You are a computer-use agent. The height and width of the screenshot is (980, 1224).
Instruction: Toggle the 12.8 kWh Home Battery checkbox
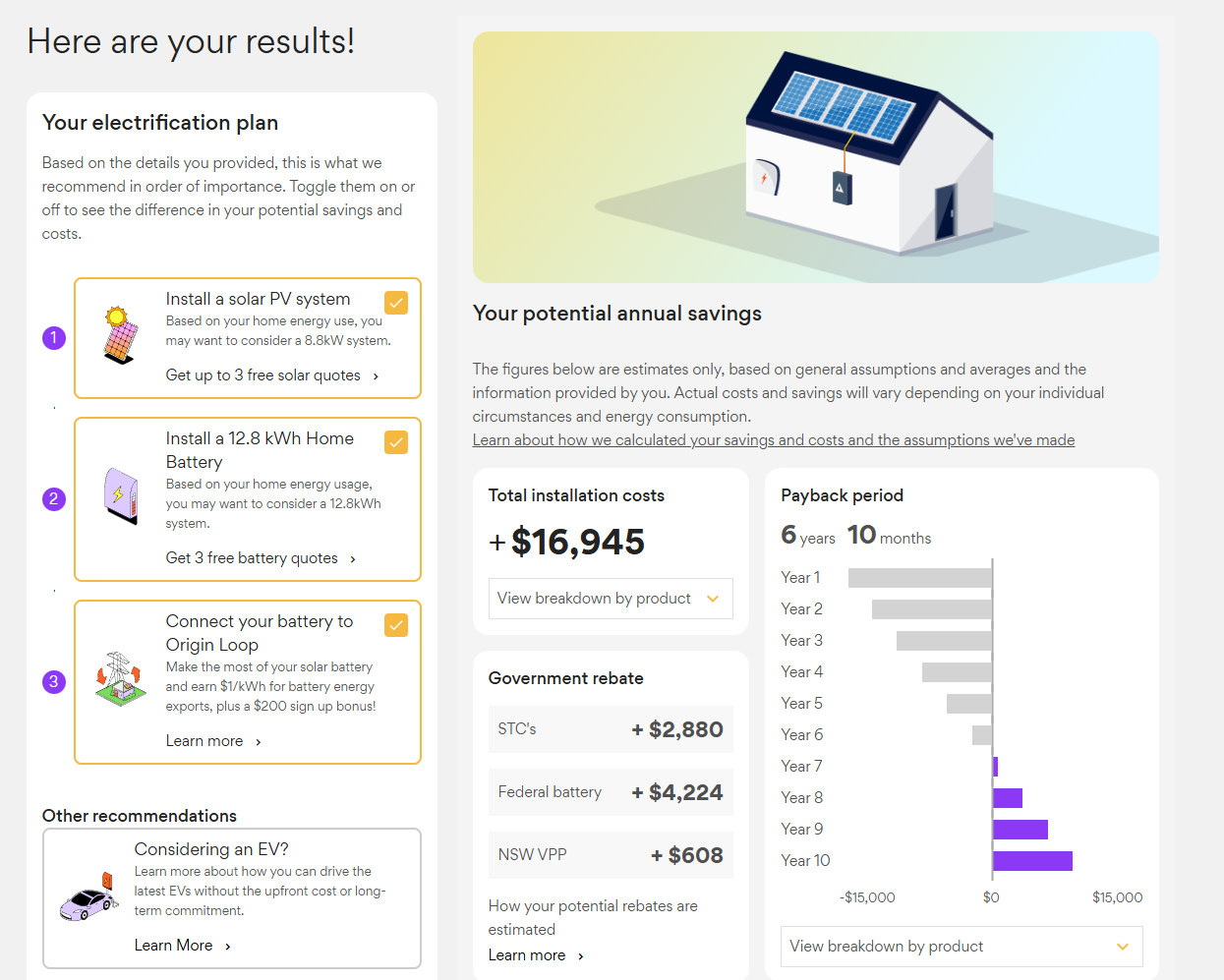pyautogui.click(x=396, y=442)
